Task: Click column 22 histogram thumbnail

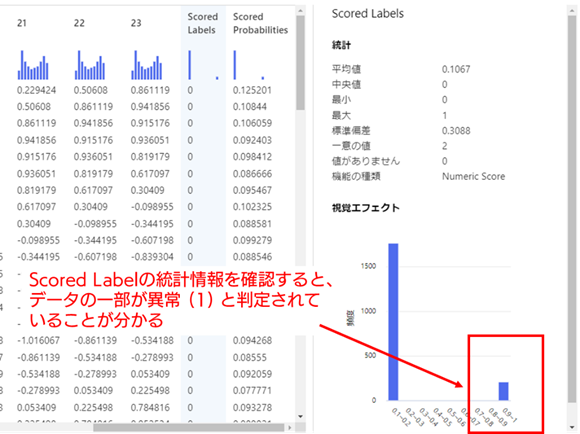Action: click(x=90, y=65)
